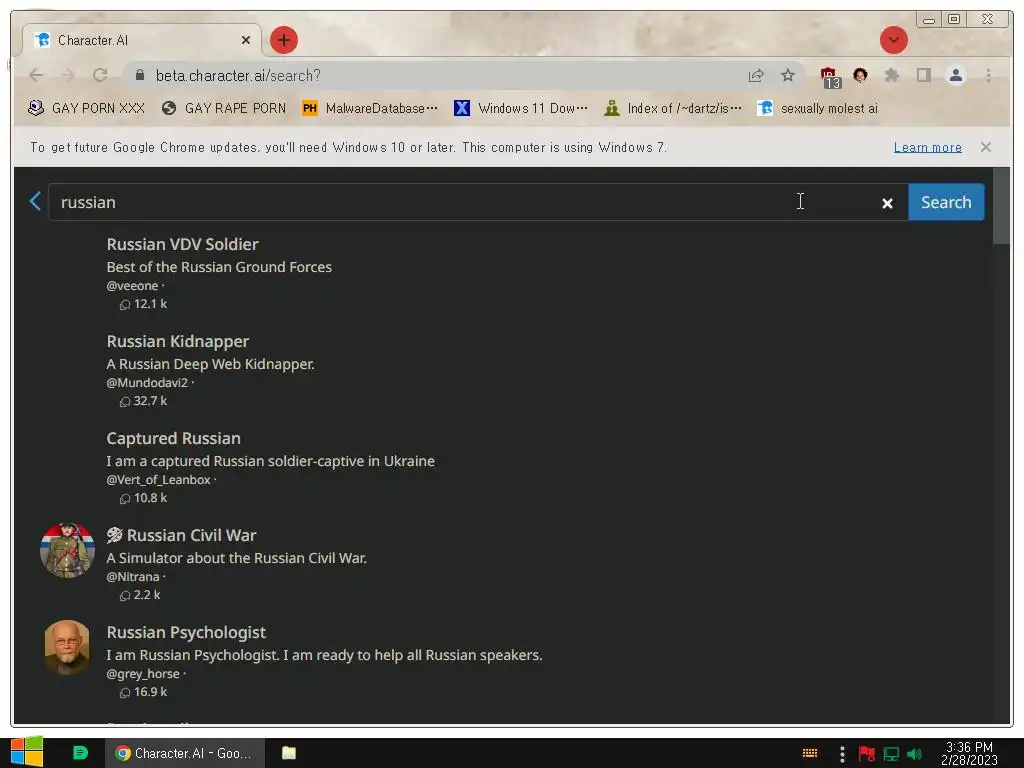
Task: Click the page vertical scrollbar thumb
Action: pos(1001,206)
